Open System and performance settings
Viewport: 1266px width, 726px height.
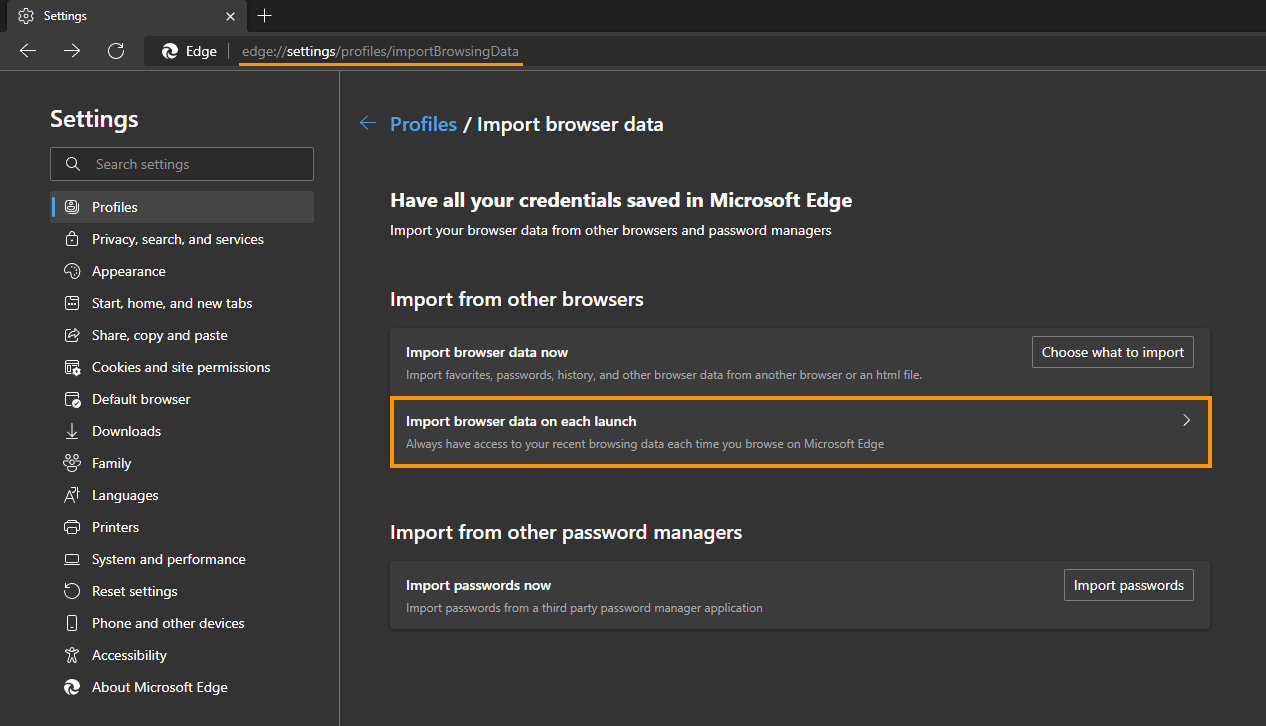[x=182, y=559]
